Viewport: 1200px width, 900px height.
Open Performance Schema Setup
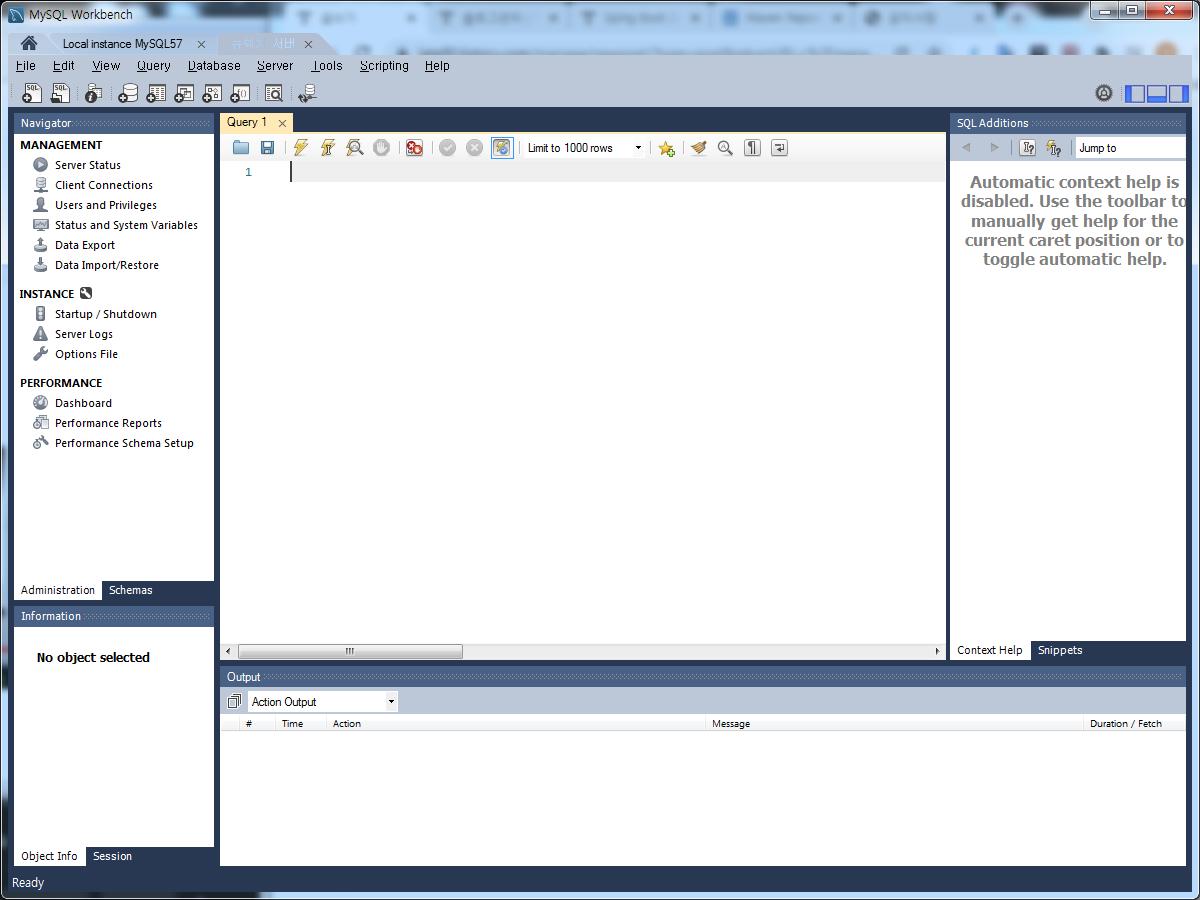coord(124,443)
